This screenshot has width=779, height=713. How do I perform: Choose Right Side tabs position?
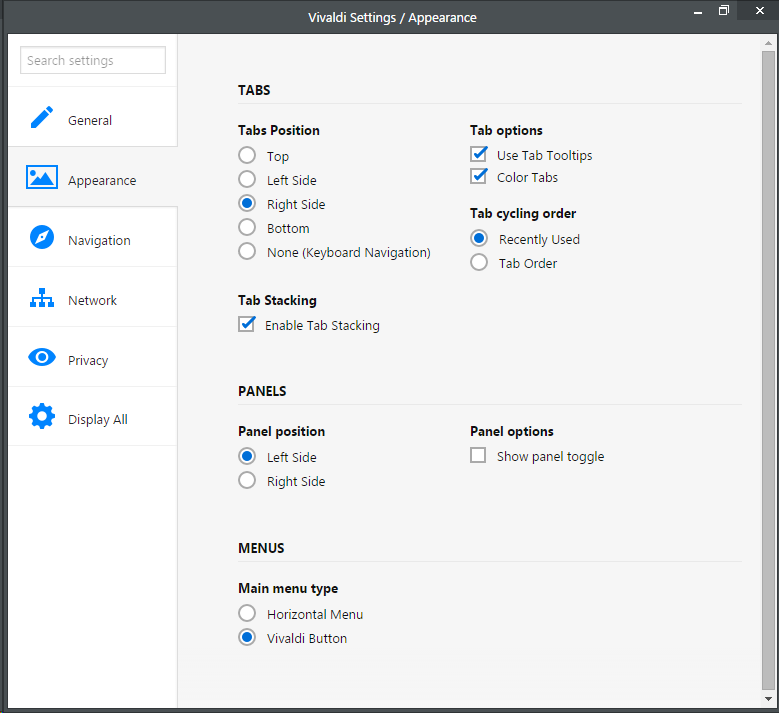[247, 203]
